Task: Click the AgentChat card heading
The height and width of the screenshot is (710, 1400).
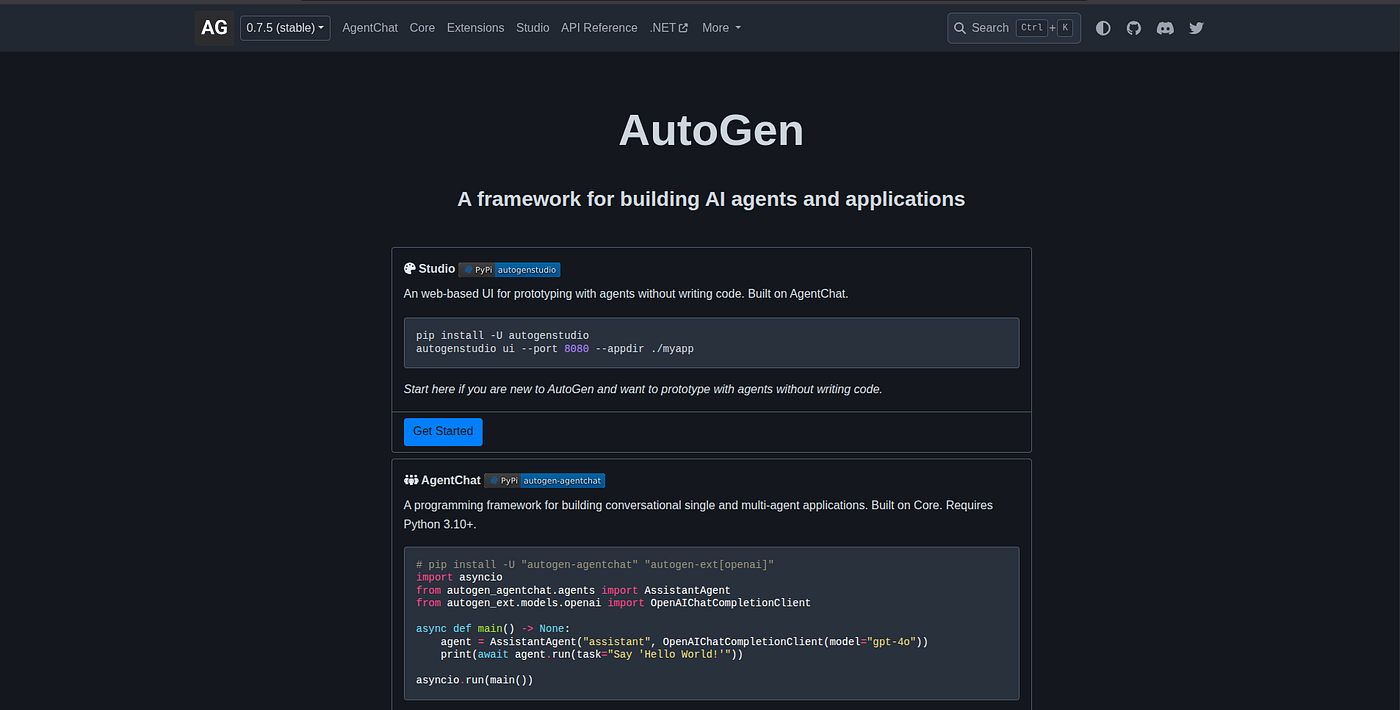Action: point(451,480)
